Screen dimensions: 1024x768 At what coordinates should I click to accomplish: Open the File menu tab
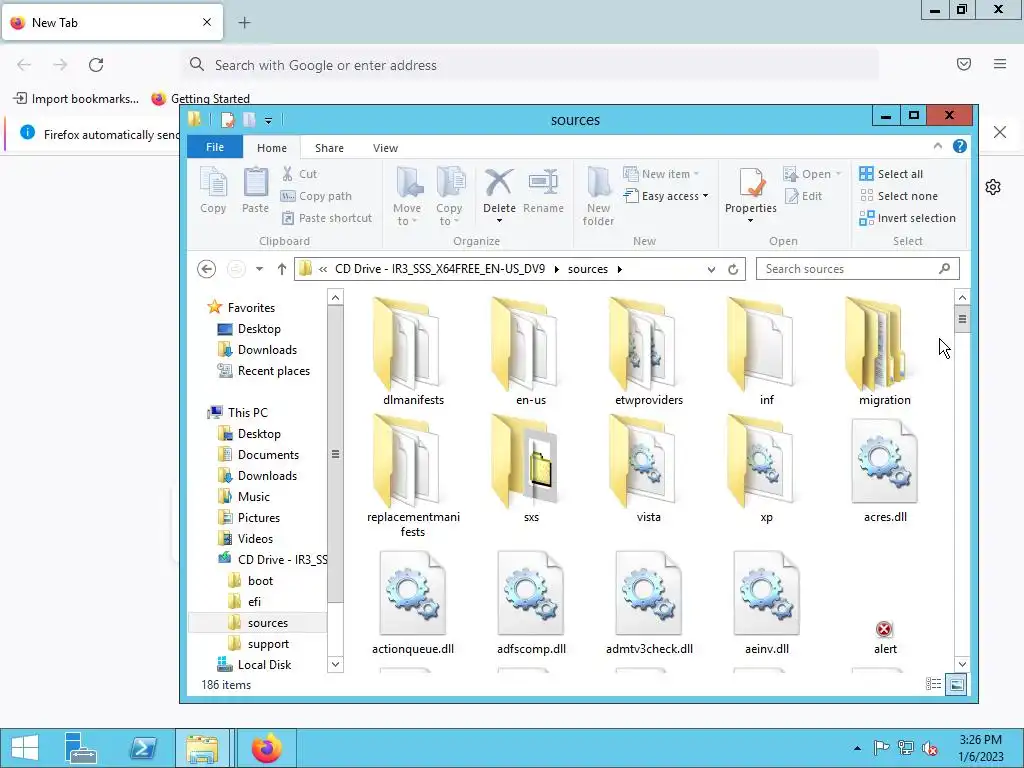click(x=215, y=147)
